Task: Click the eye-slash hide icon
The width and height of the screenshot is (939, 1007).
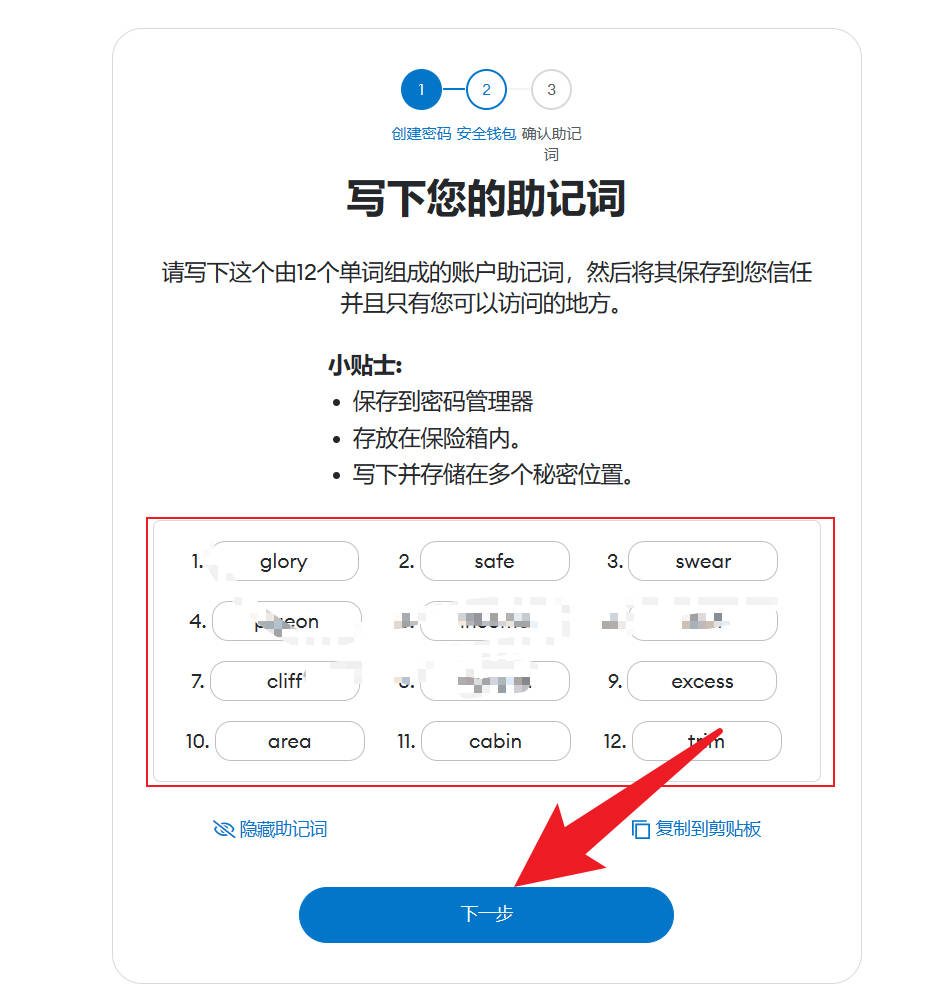Action: [224, 829]
